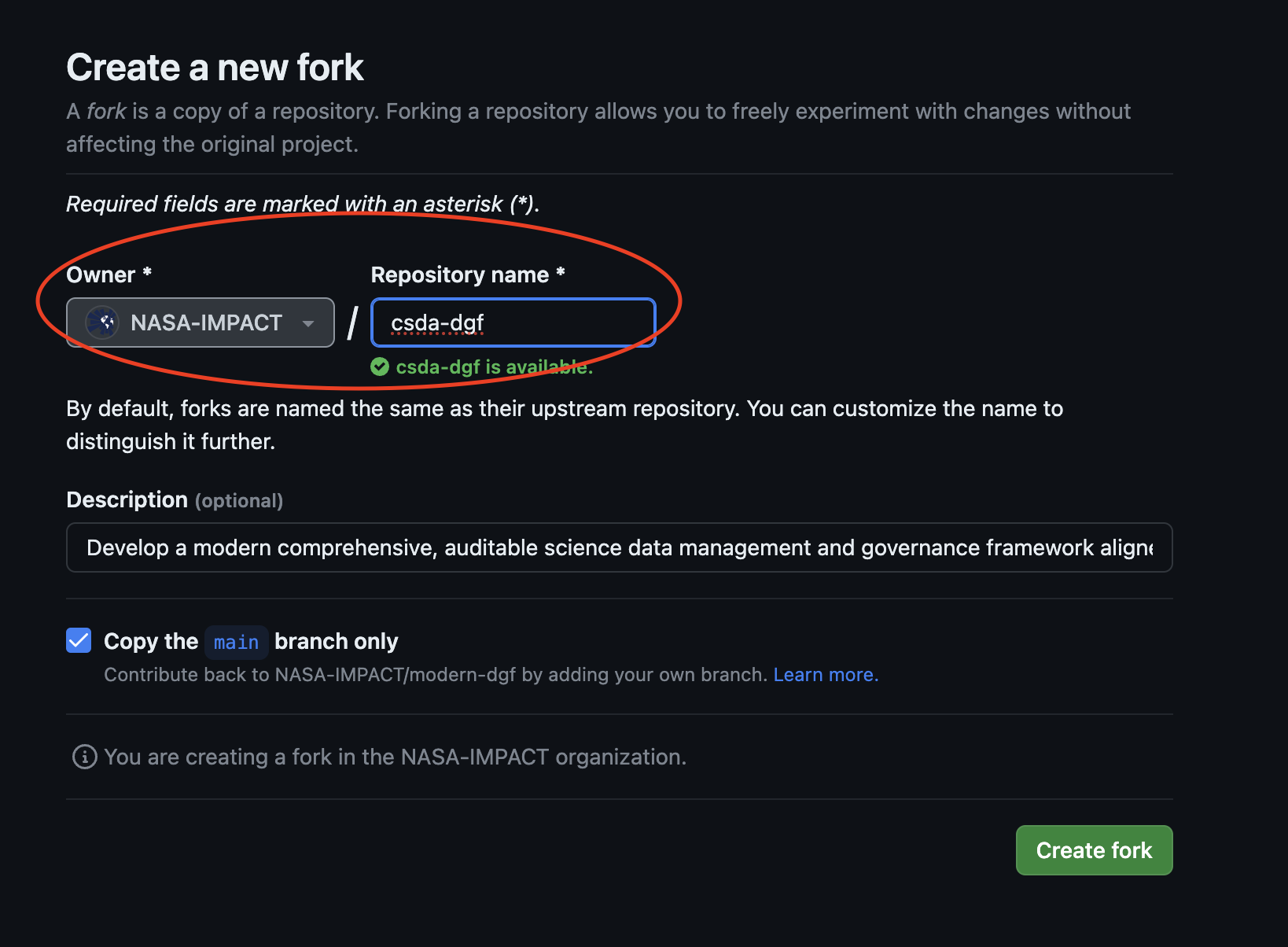This screenshot has width=1288, height=947.
Task: Click the "Contribute back to NASA-IMPACT/modern-dgf" help text
Action: click(436, 675)
